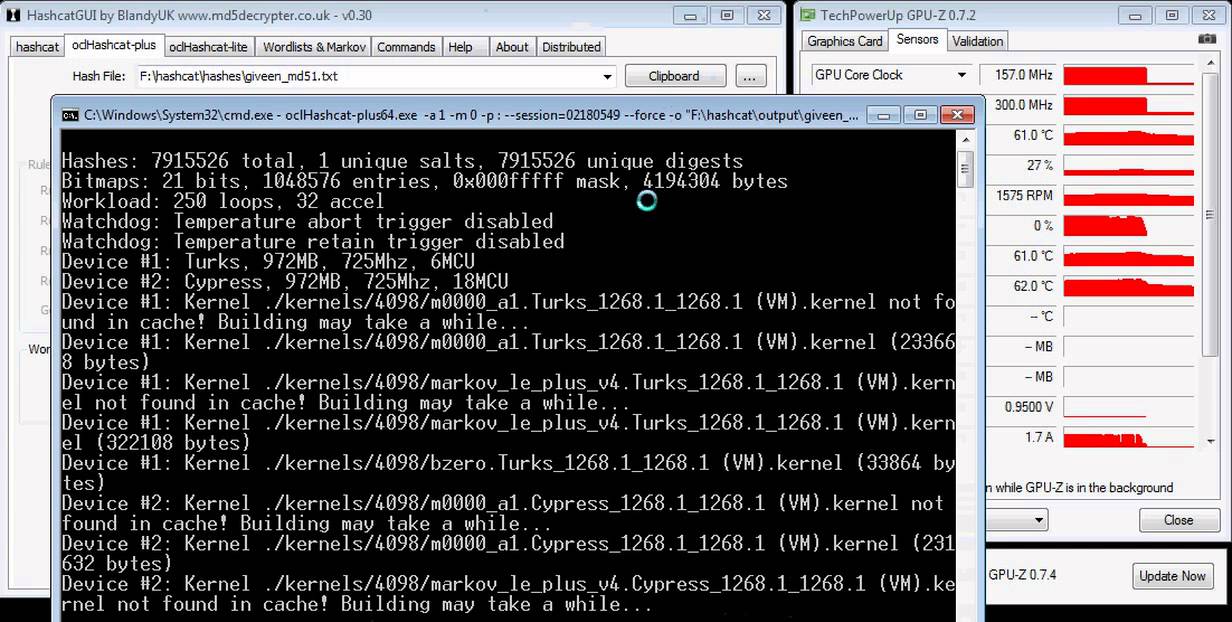Click the "GPU-Z 0.7.4" update notice text
This screenshot has width=1232, height=622.
(x=1022, y=575)
